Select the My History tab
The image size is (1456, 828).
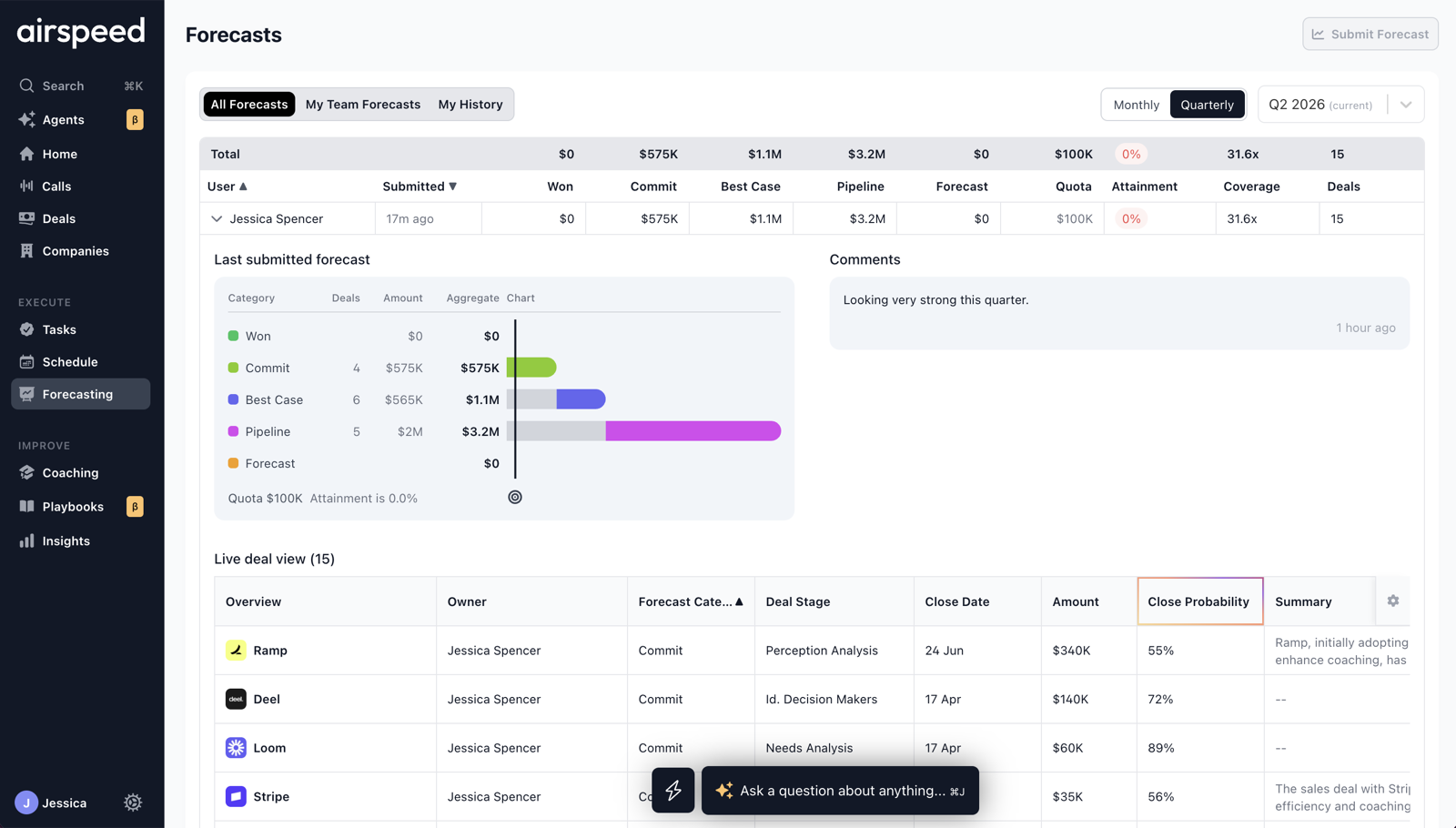click(470, 105)
